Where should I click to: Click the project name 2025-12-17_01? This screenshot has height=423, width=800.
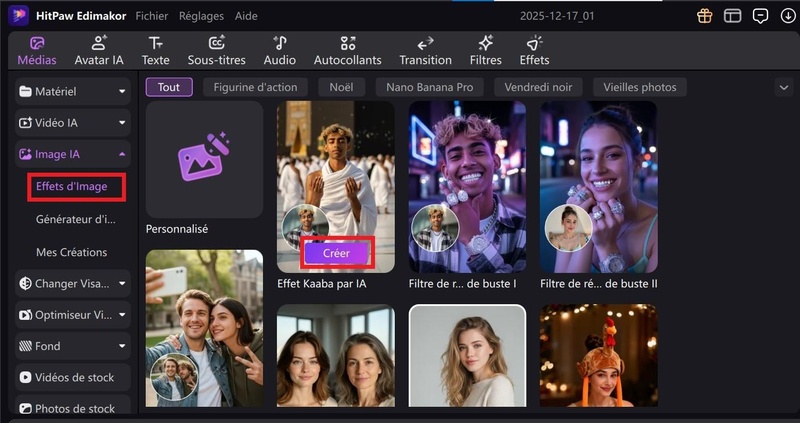[557, 16]
